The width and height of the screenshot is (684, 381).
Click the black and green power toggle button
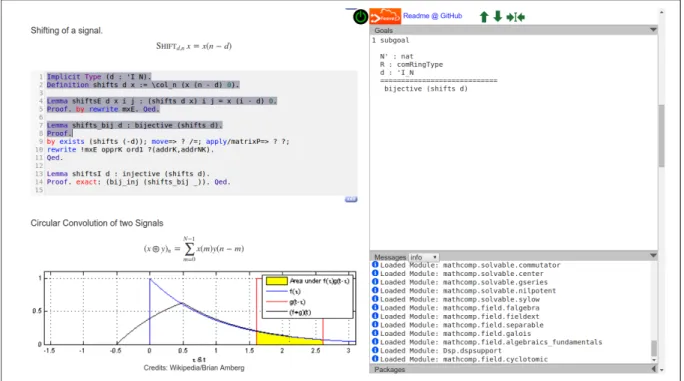360,17
